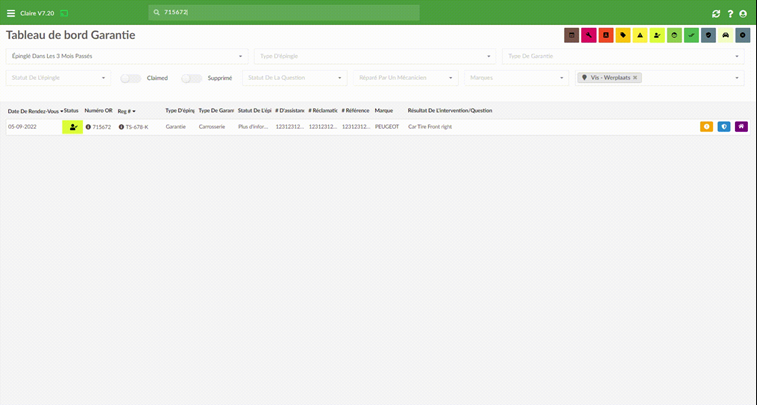Image resolution: width=757 pixels, height=405 pixels.
Task: Open the Type De Garantie dropdown
Action: point(623,56)
